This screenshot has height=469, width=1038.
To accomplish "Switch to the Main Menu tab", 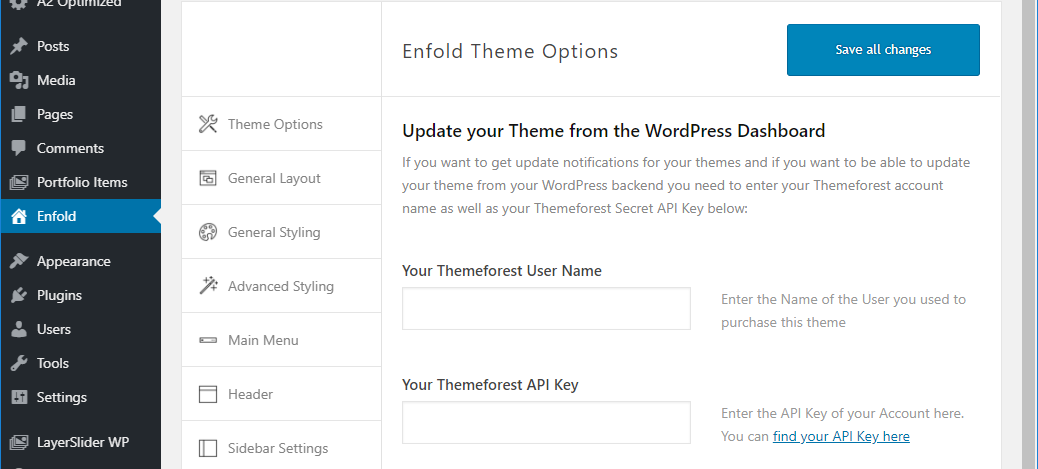I will pos(263,340).
